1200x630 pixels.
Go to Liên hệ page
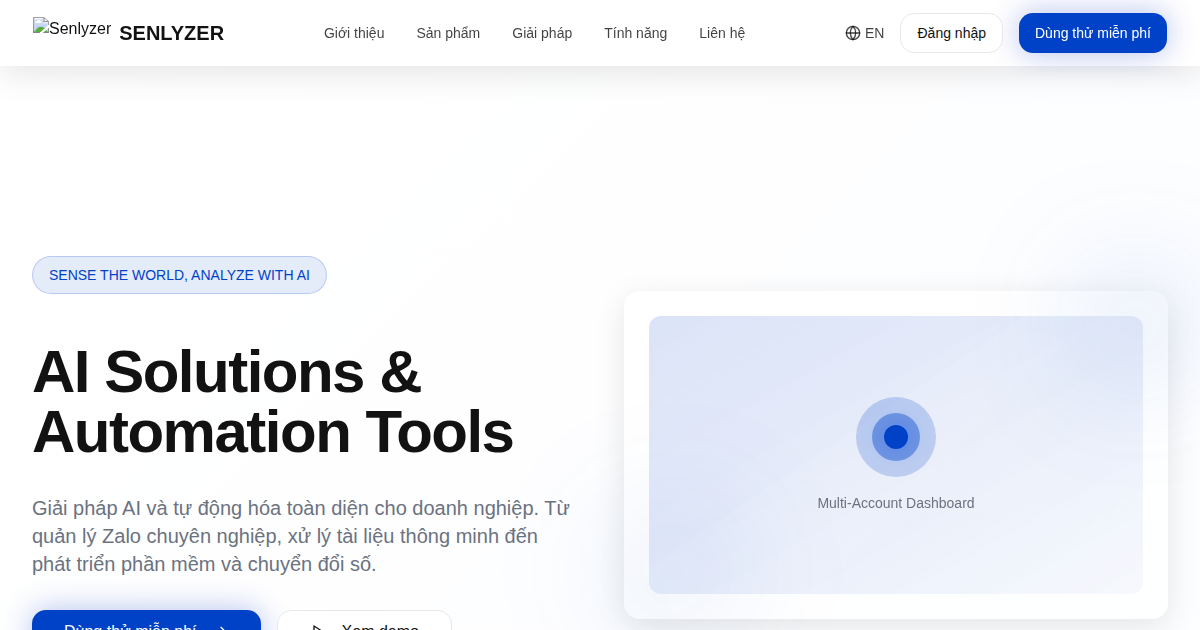[x=722, y=33]
